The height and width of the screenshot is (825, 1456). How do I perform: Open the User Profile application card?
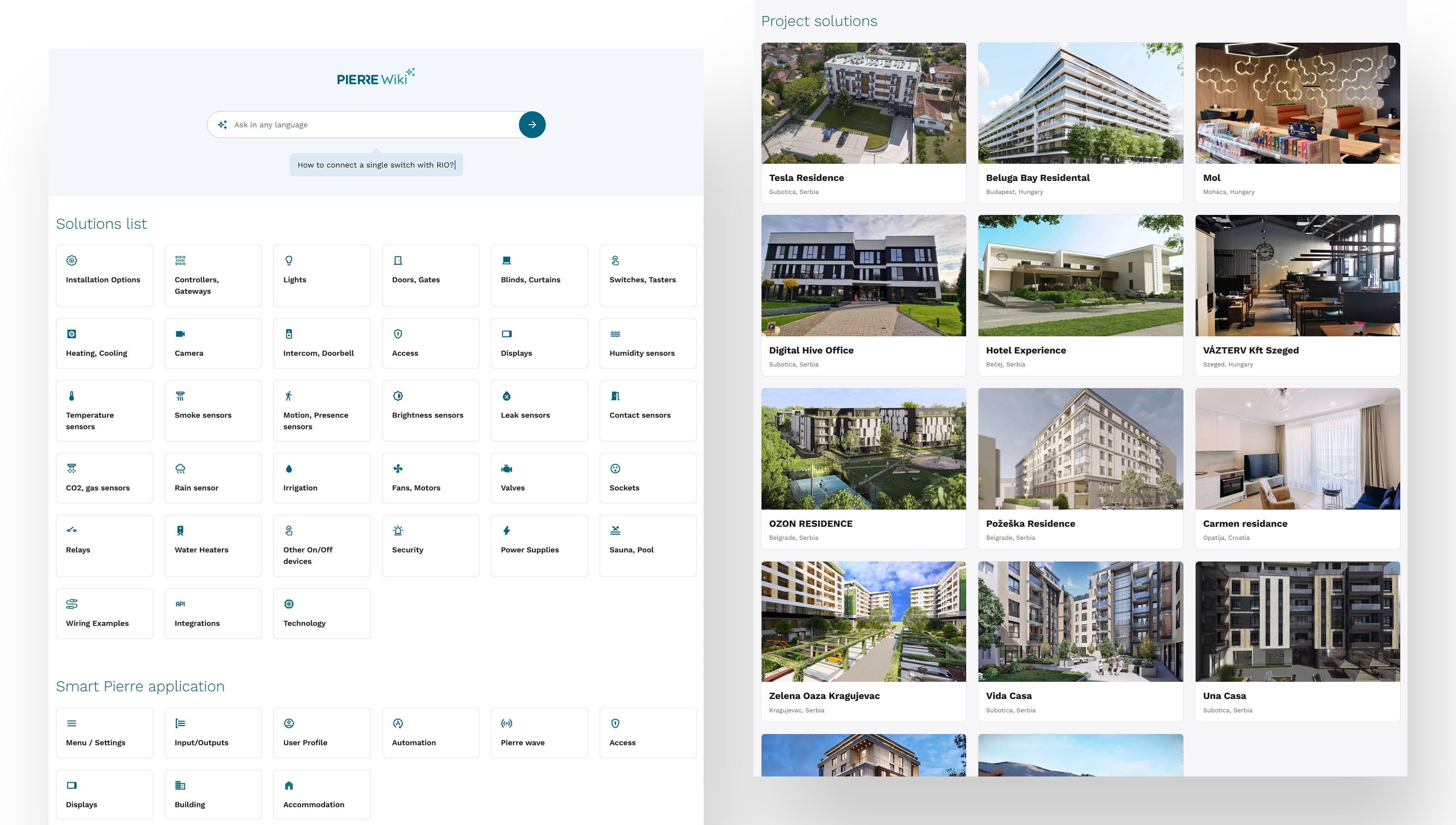(x=322, y=733)
